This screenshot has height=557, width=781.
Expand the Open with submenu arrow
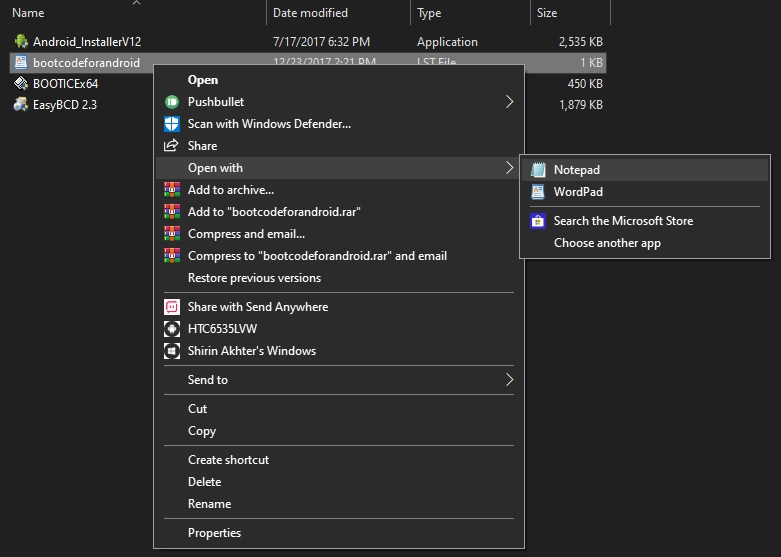509,168
